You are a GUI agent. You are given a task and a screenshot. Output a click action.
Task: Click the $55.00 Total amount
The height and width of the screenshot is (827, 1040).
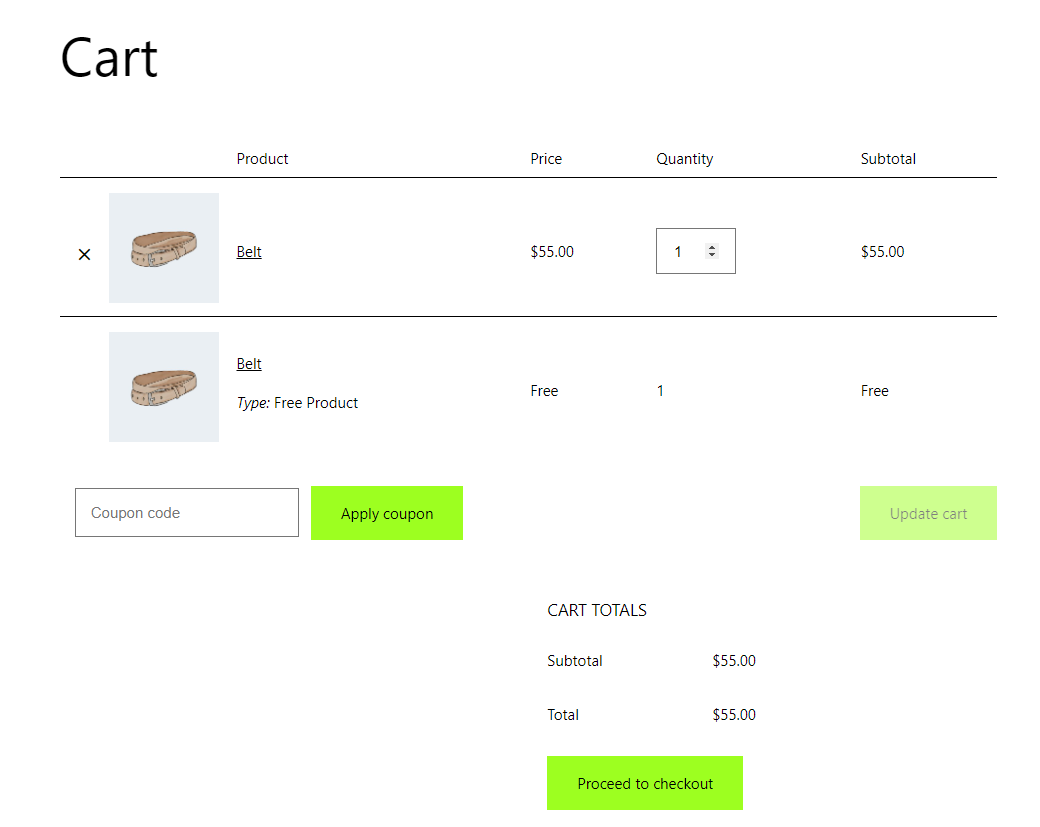[x=734, y=715]
